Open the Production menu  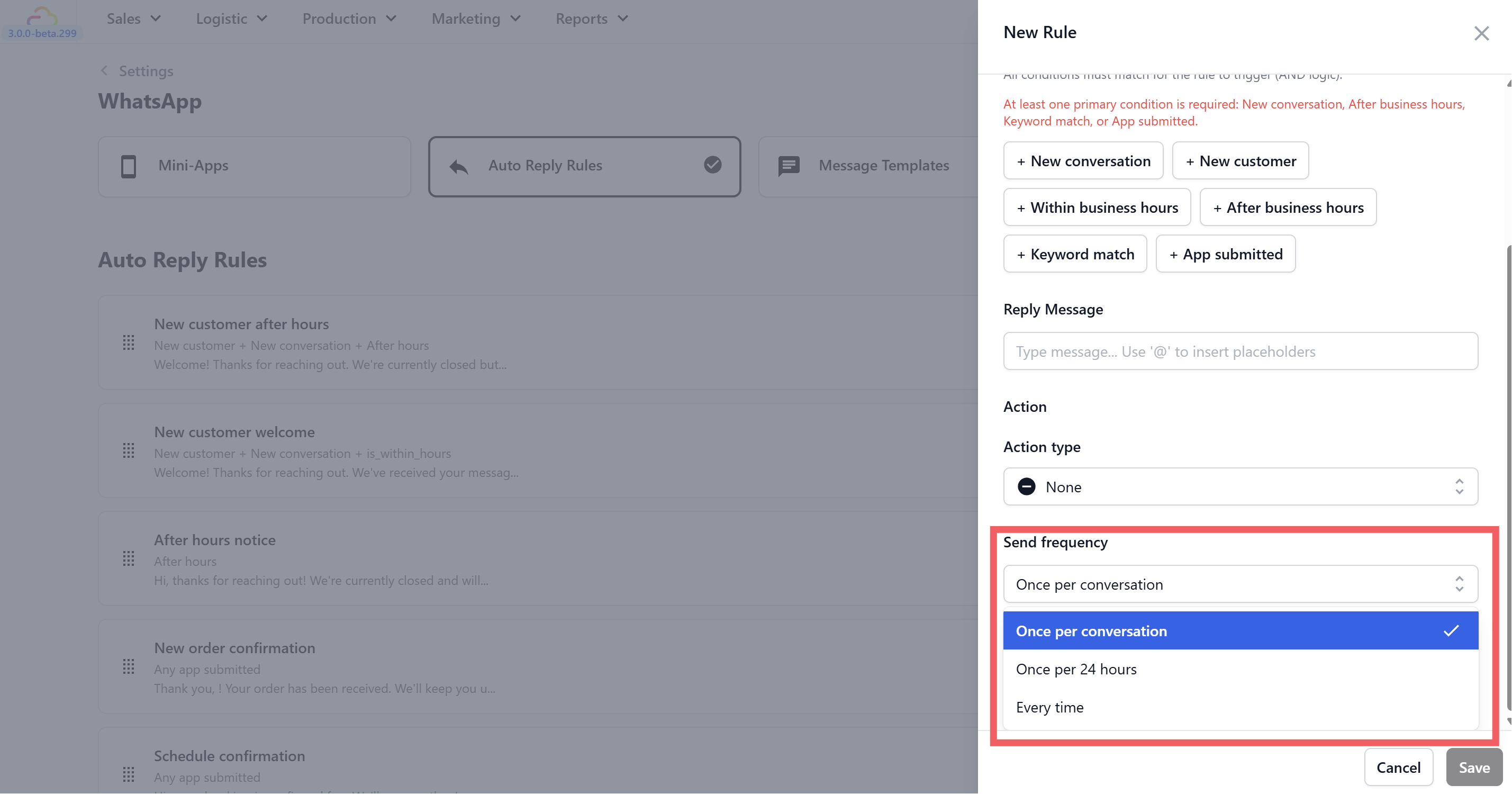349,19
